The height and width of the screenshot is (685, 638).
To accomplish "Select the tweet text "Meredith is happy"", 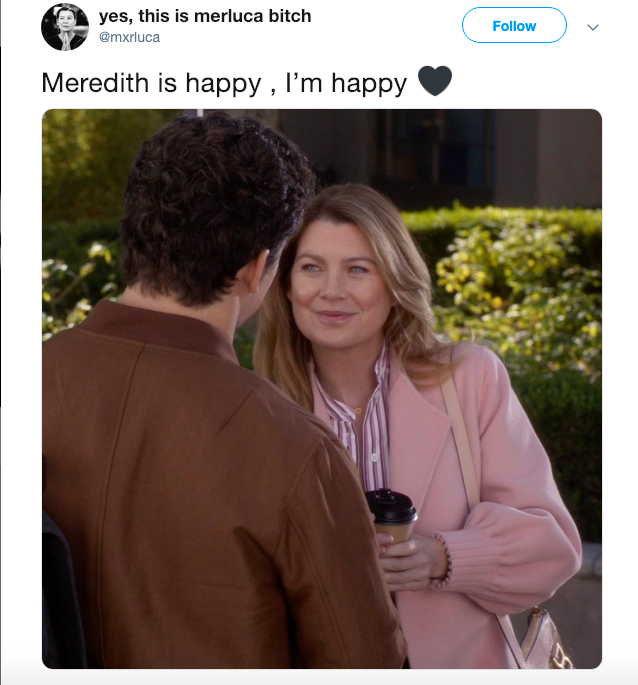I will (x=151, y=83).
